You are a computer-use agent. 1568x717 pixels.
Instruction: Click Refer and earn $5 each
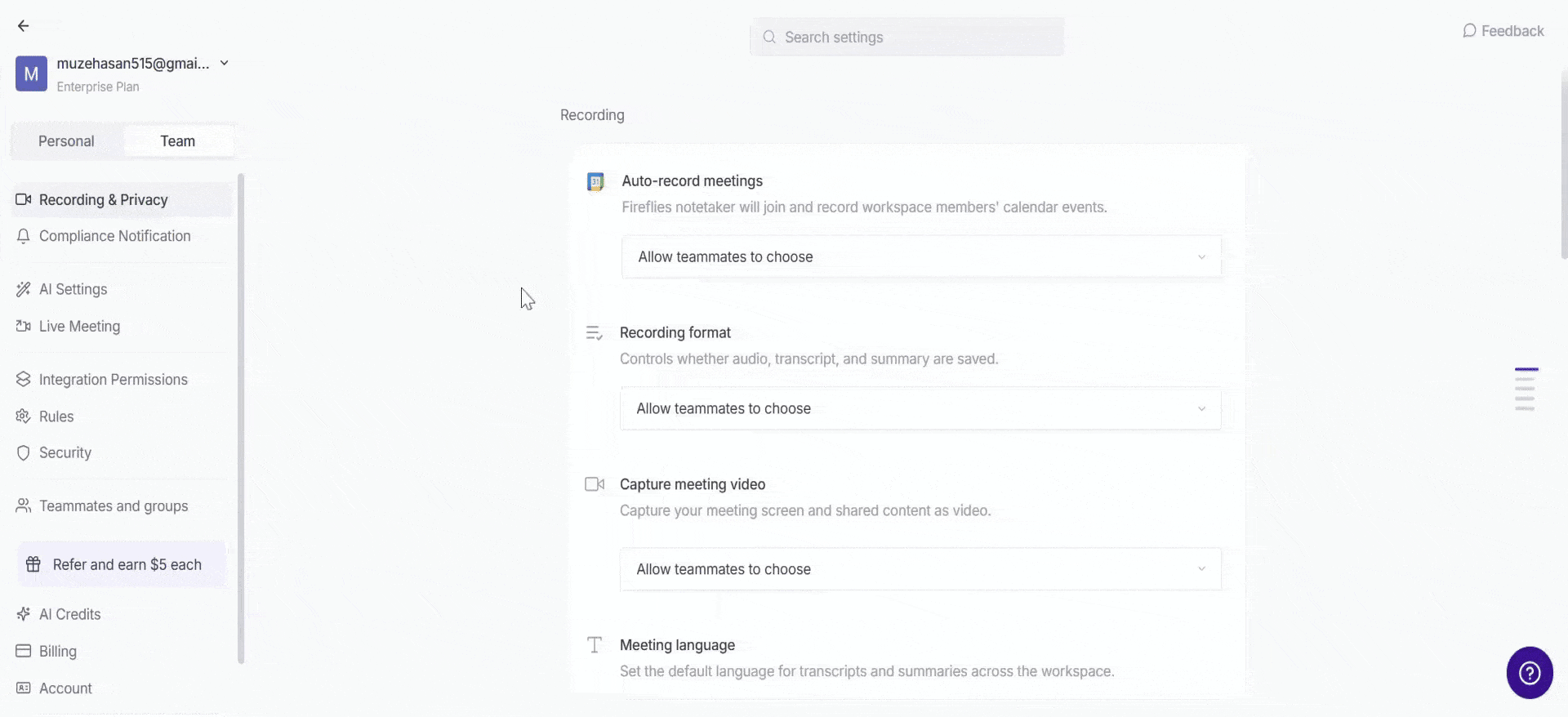pos(122,564)
